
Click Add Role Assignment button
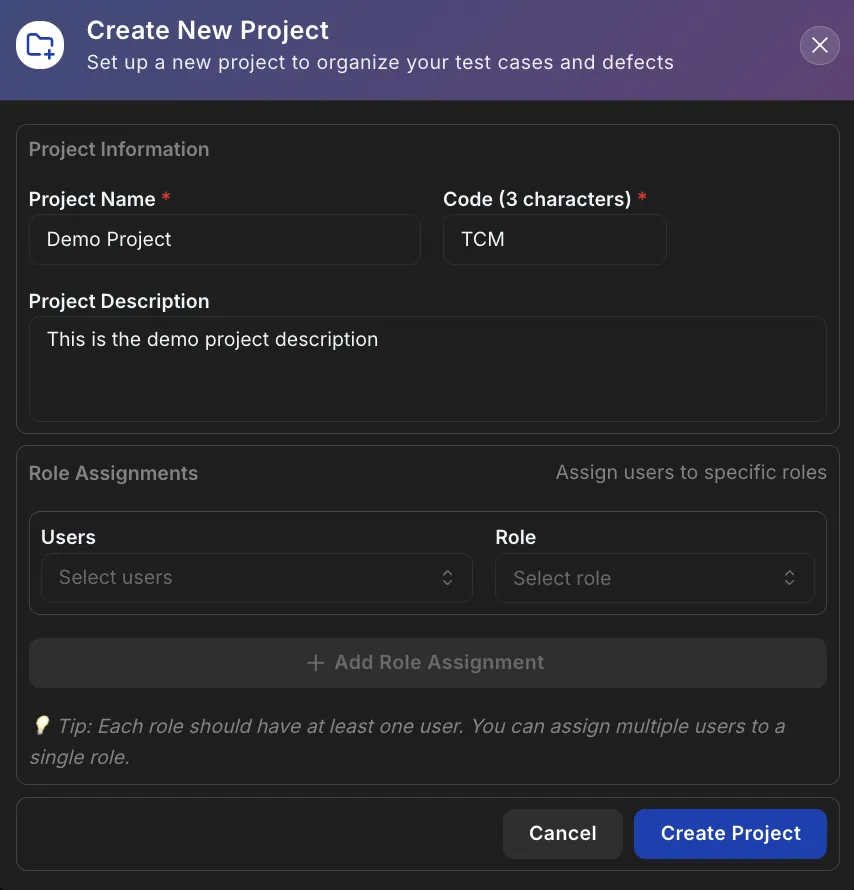point(428,663)
